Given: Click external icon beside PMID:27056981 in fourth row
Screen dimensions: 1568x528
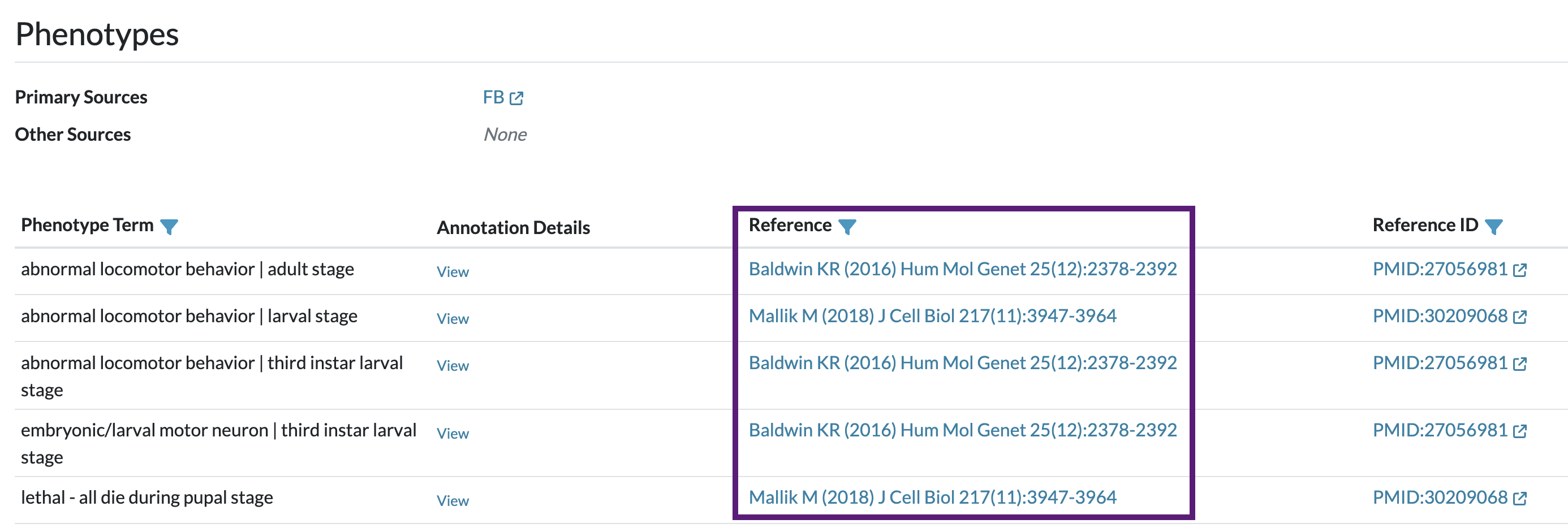Looking at the screenshot, I should coord(1520,431).
